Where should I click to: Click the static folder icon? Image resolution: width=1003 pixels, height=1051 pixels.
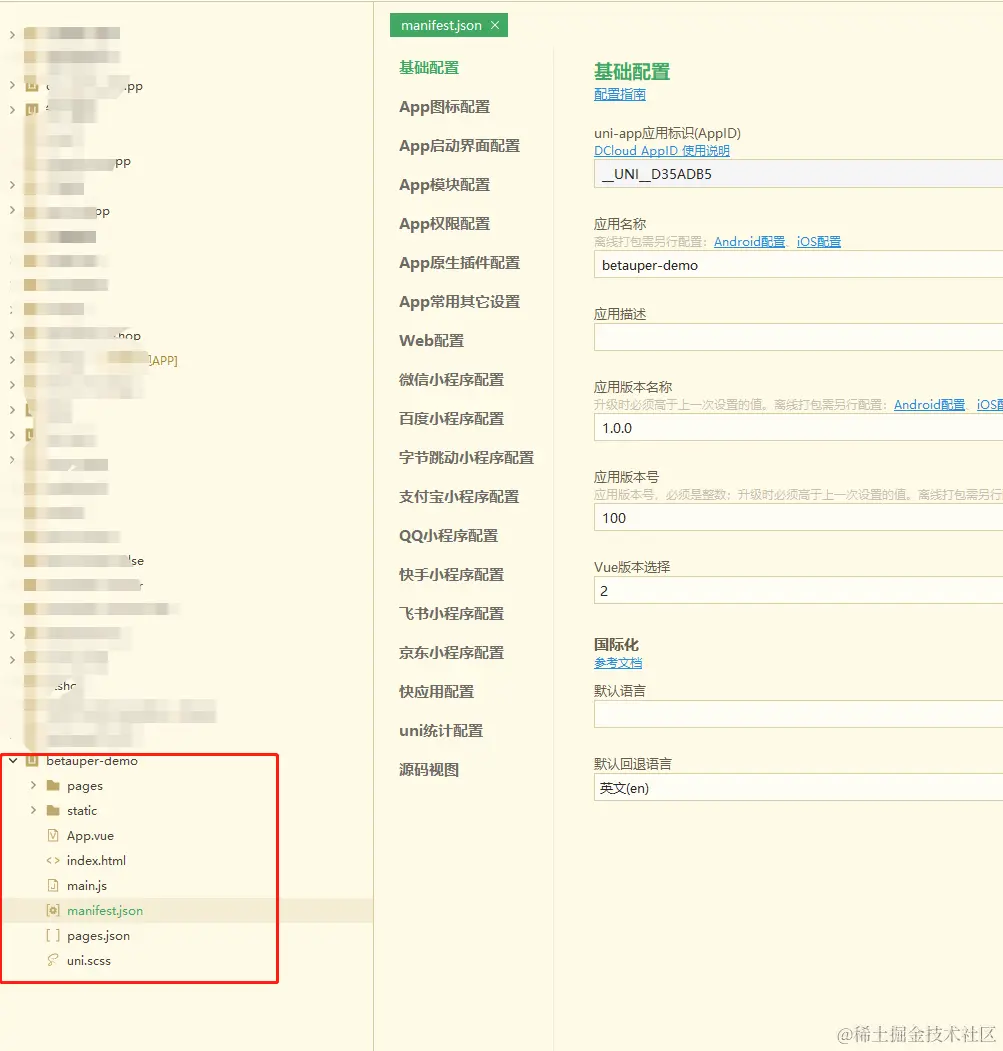(53, 810)
